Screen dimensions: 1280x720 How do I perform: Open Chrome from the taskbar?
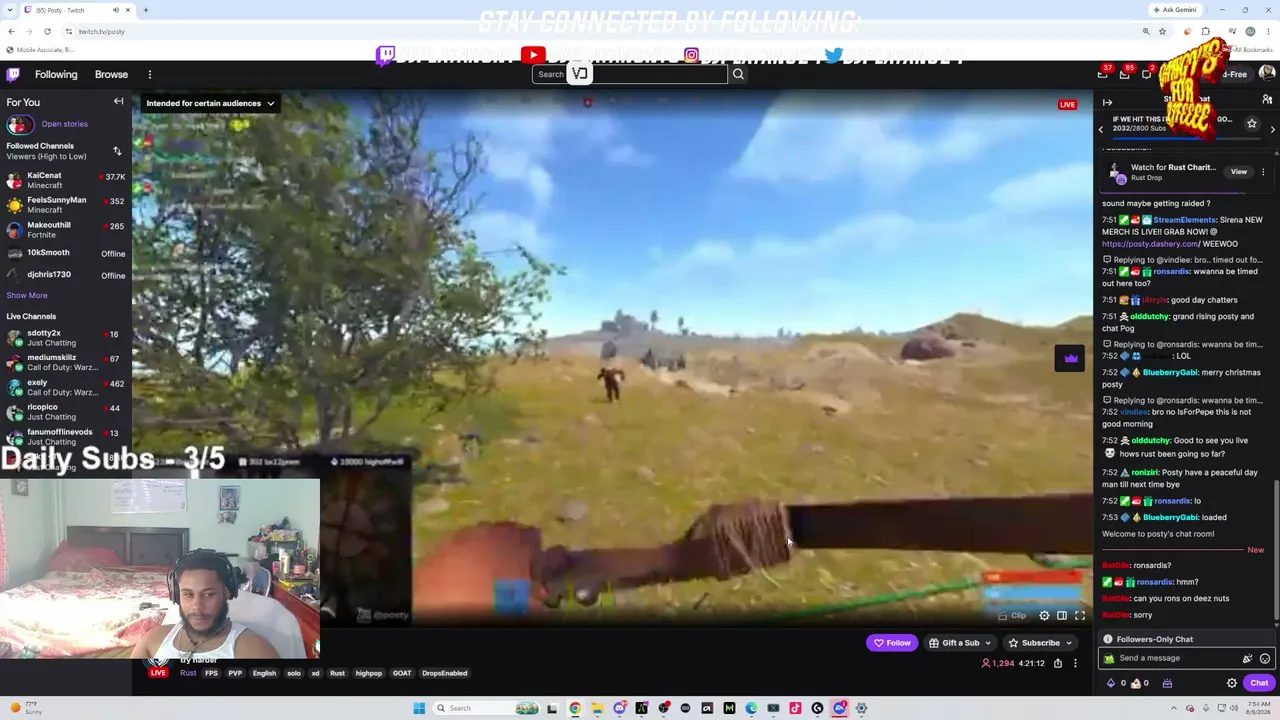pyautogui.click(x=575, y=708)
